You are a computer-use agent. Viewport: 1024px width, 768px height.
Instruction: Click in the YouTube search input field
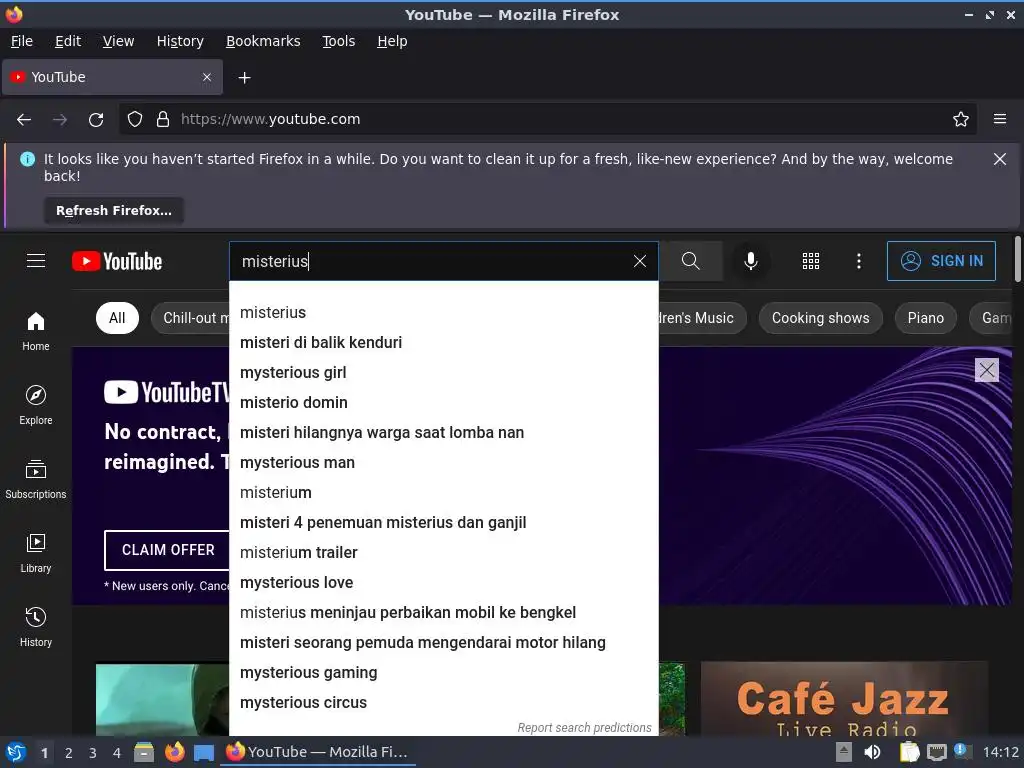431,261
